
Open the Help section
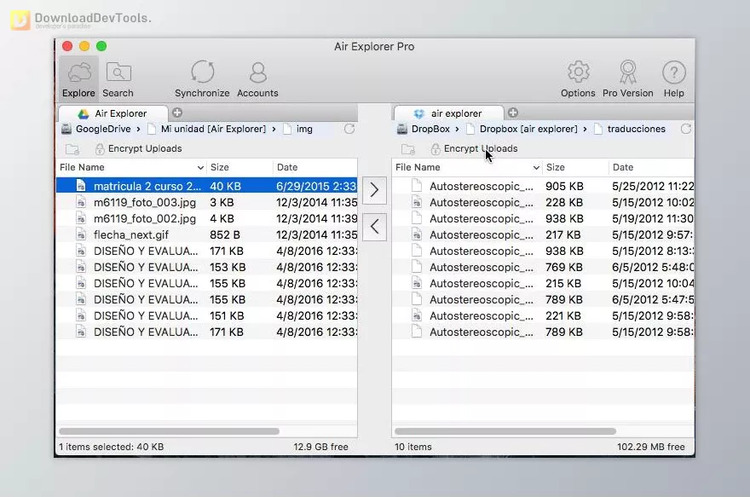pos(673,79)
